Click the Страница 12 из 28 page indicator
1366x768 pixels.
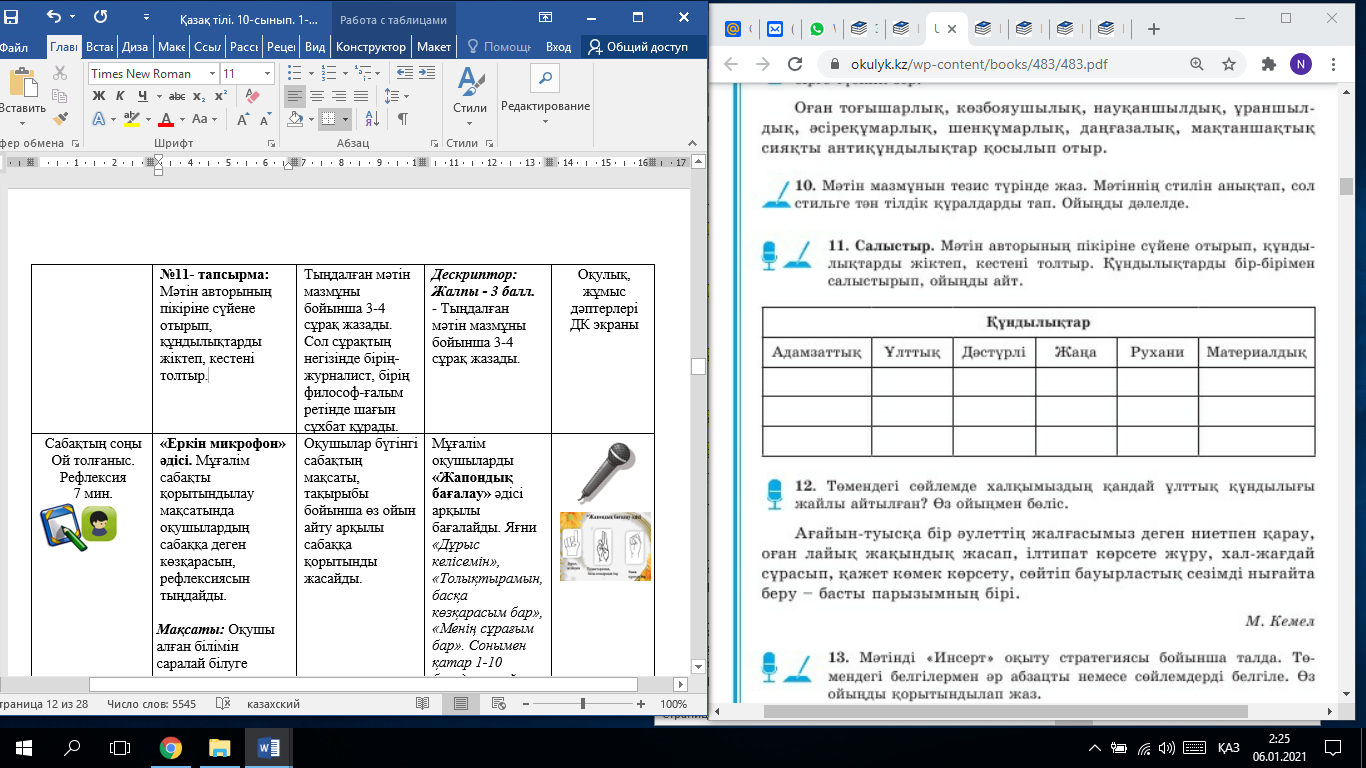44,704
